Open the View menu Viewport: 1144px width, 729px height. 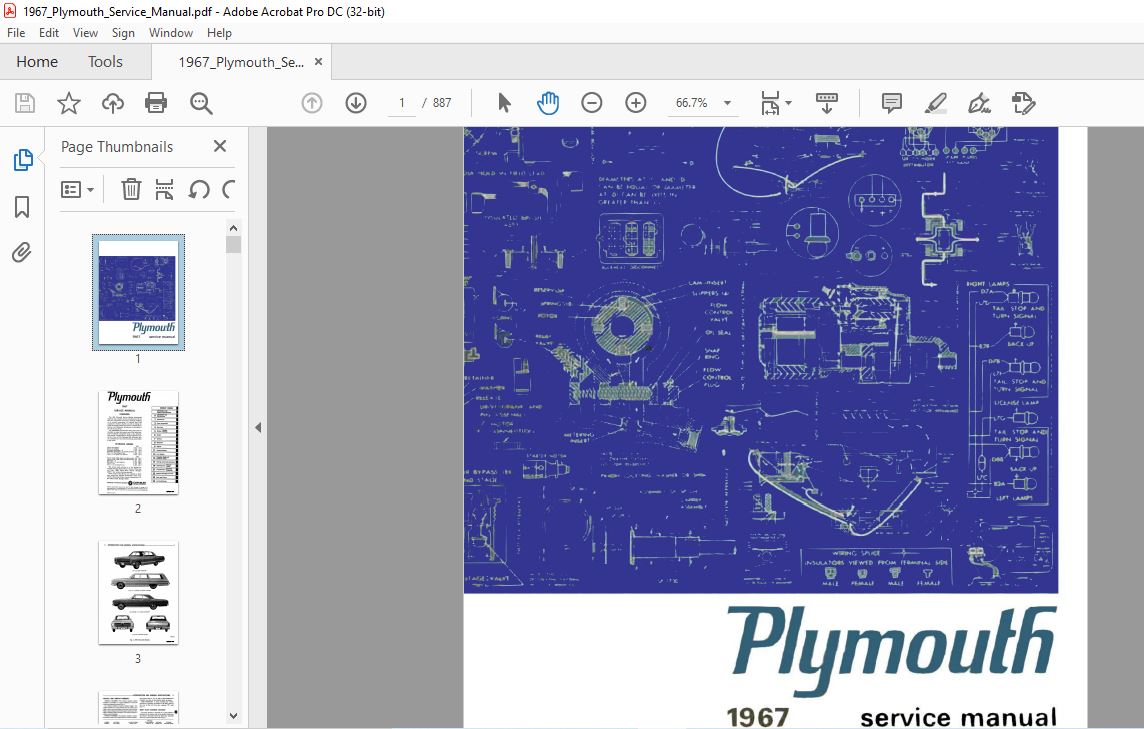click(85, 33)
